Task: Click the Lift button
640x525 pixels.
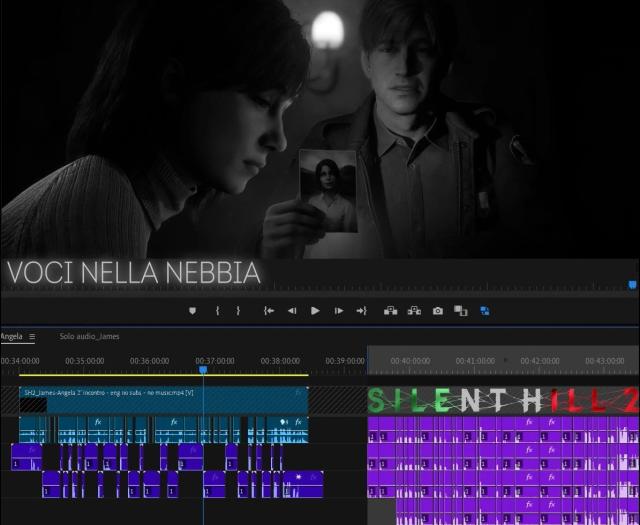Action: click(391, 311)
